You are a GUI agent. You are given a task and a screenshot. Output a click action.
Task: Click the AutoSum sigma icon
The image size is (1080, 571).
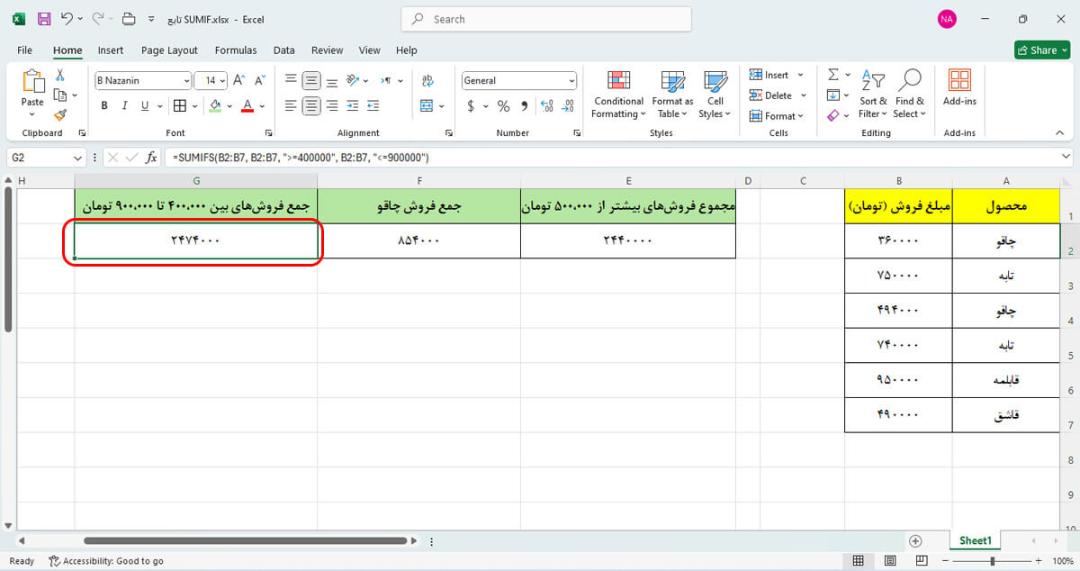pos(833,74)
